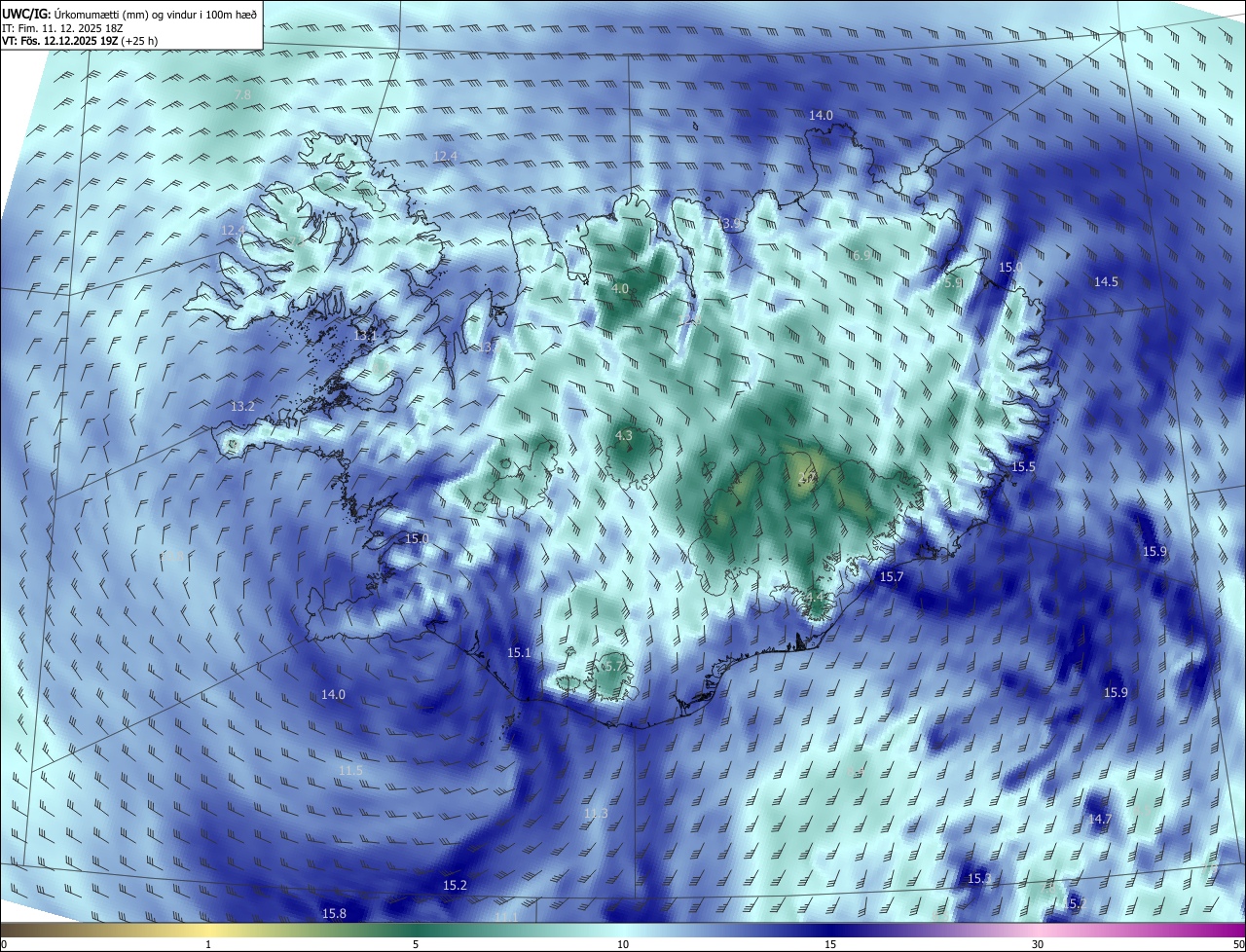The image size is (1246, 952).
Task: Click the 15 tick on the color scale
Action: point(830,944)
